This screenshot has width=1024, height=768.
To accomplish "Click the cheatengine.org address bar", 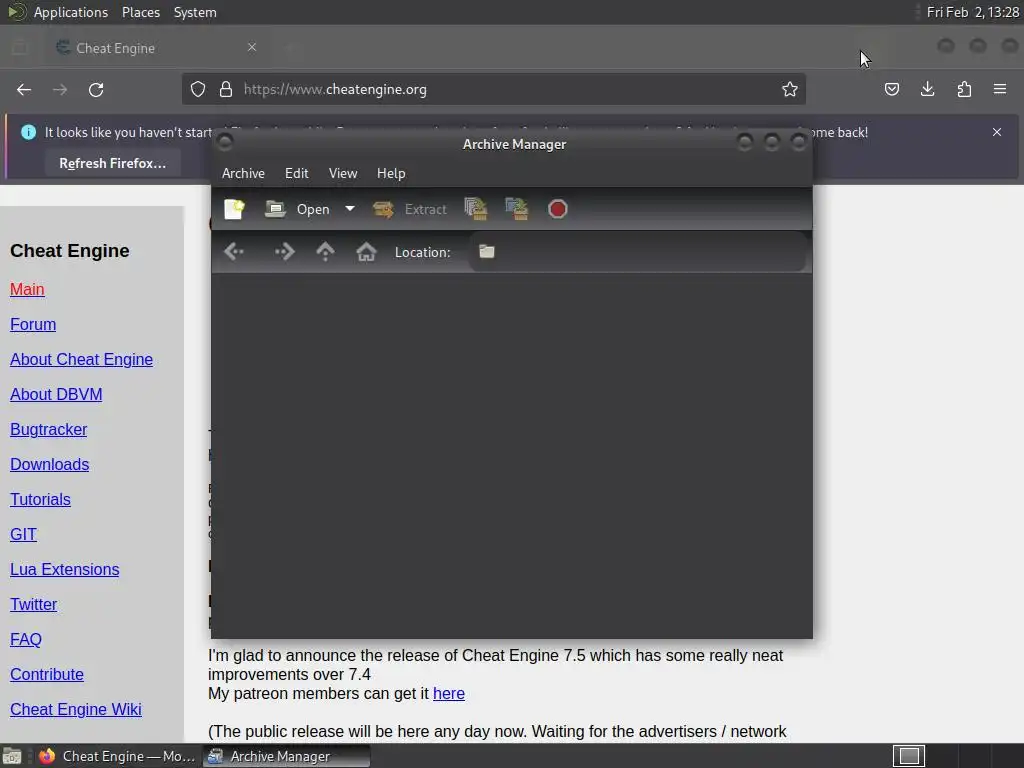I will pyautogui.click(x=493, y=89).
